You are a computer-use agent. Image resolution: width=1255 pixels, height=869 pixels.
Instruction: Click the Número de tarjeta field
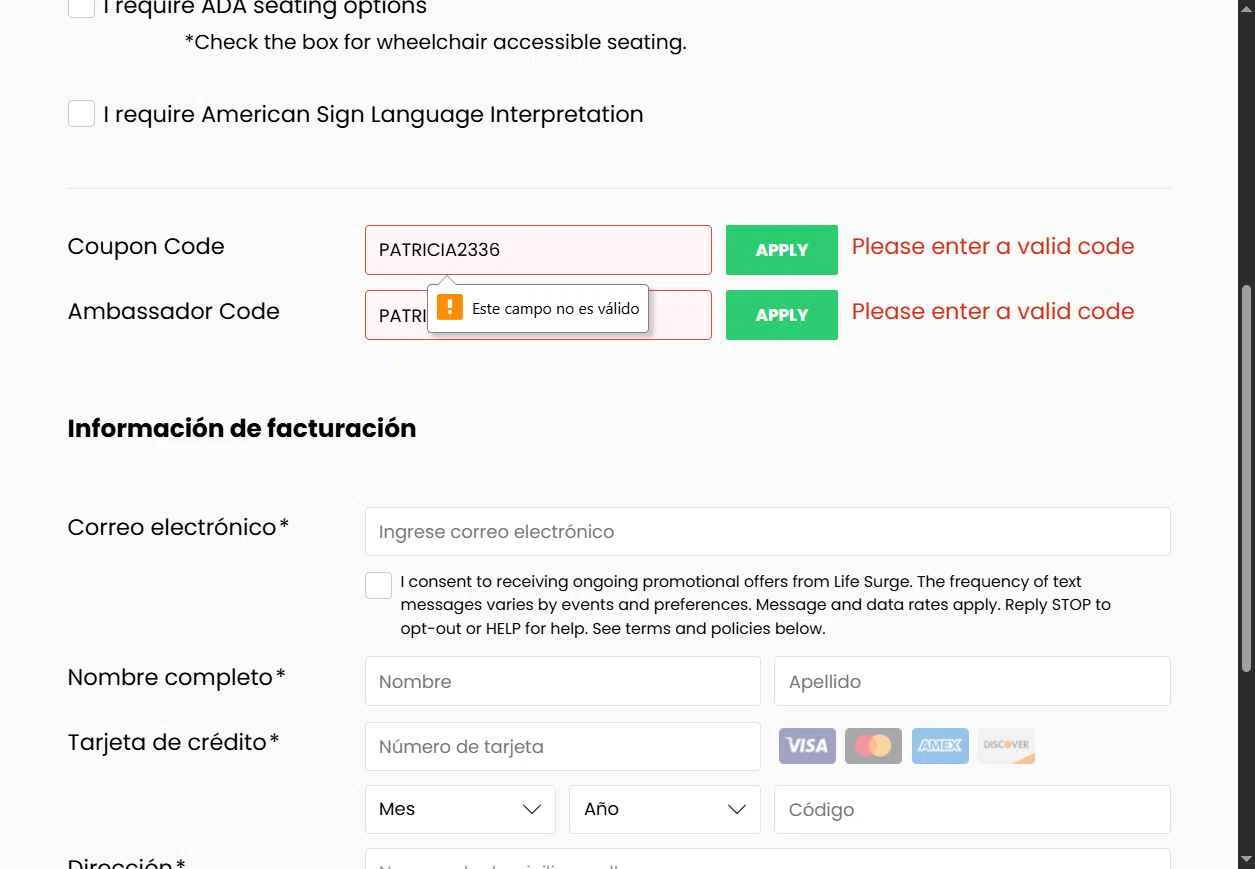tap(562, 747)
